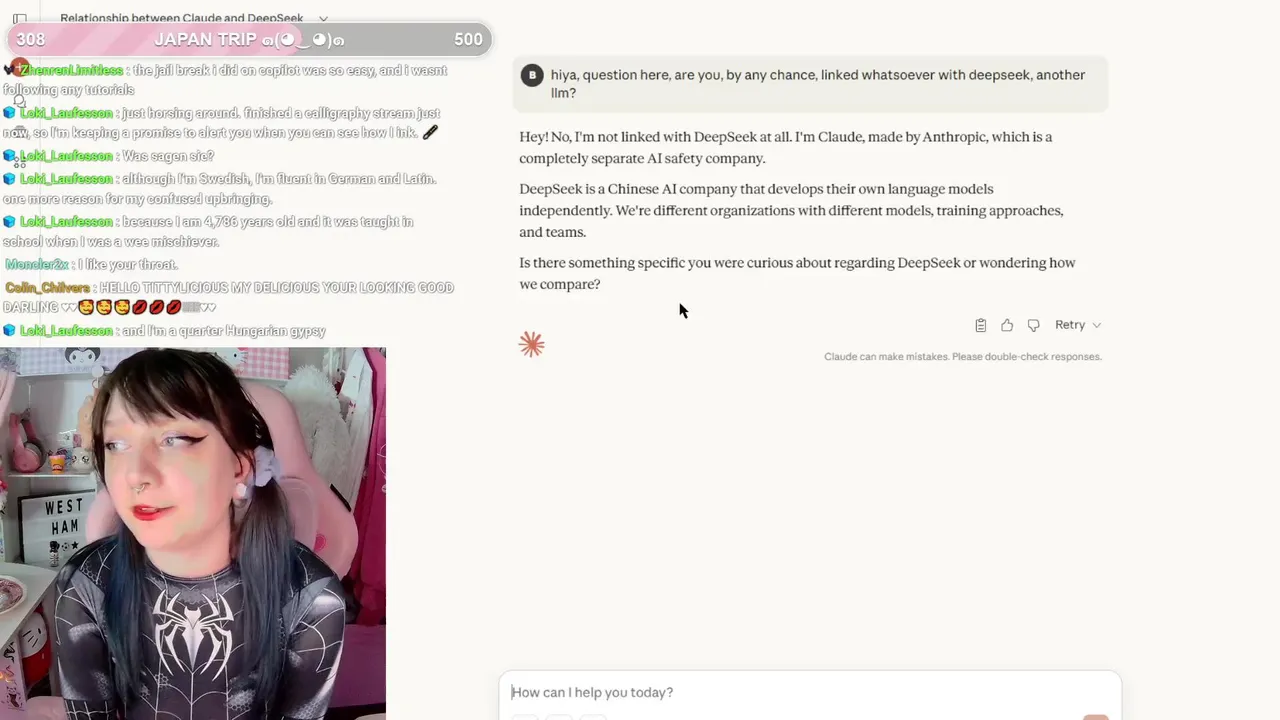The height and width of the screenshot is (720, 1280).
Task: Click the orange Claude starburst logo below the response
Action: tap(532, 344)
